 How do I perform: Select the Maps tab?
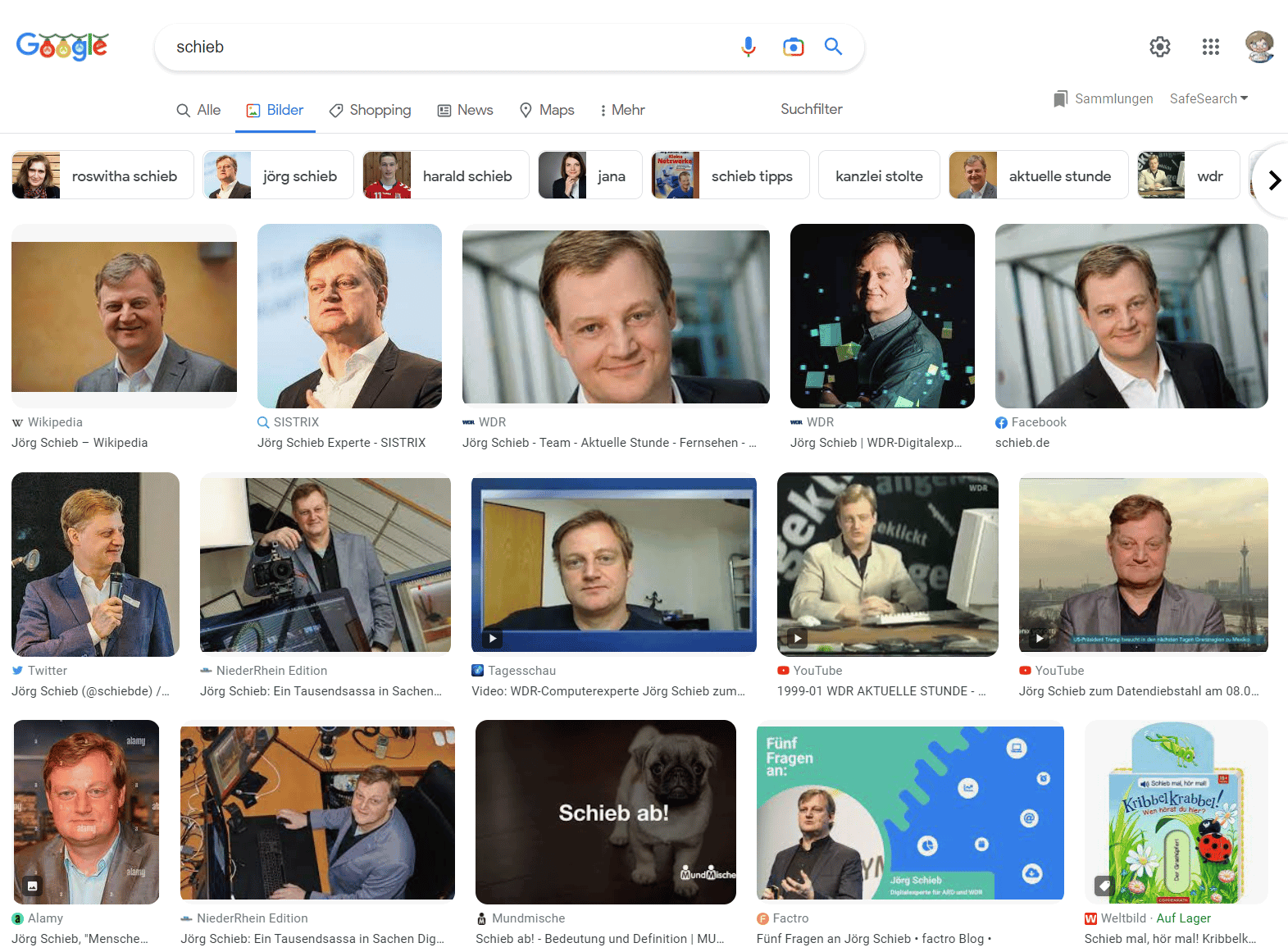547,110
